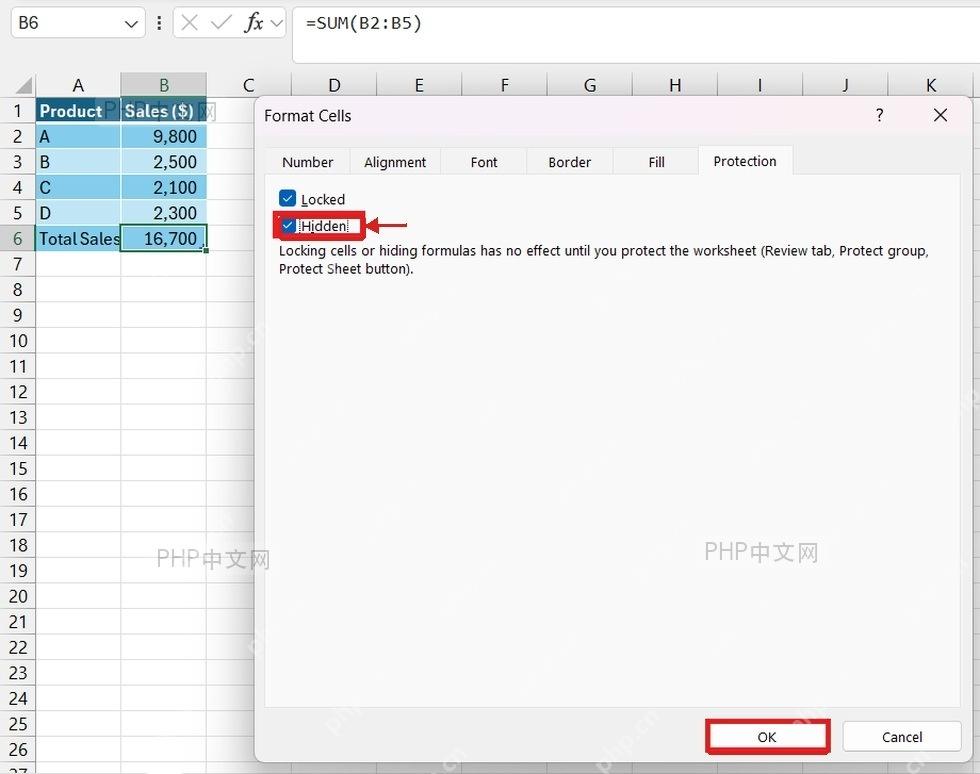Viewport: 980px width, 774px height.
Task: Switch to the Number tab
Action: pos(308,162)
